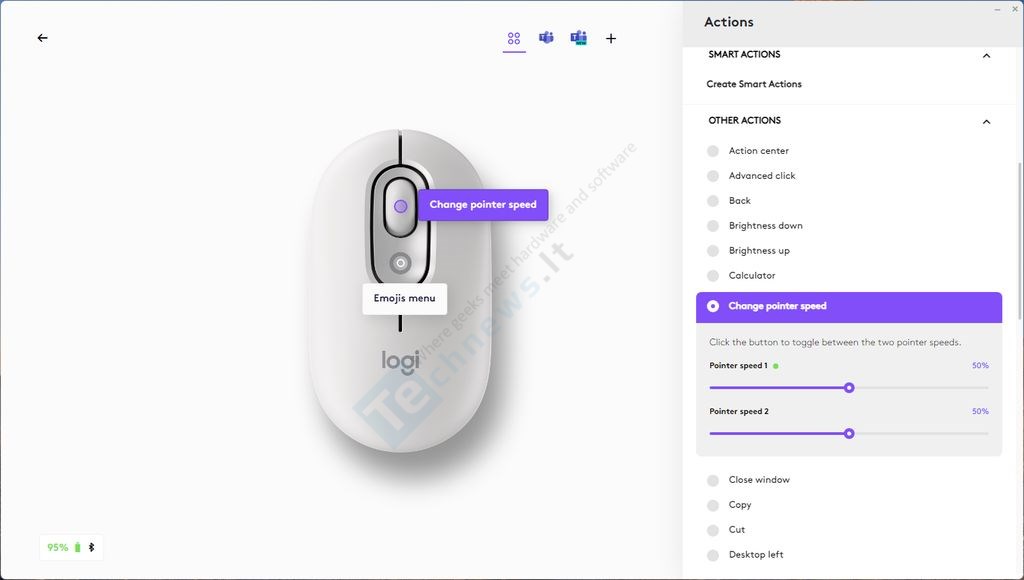Switch to the Microsoft Teams profile icon
Screen dimensions: 1024x580
tap(546, 38)
